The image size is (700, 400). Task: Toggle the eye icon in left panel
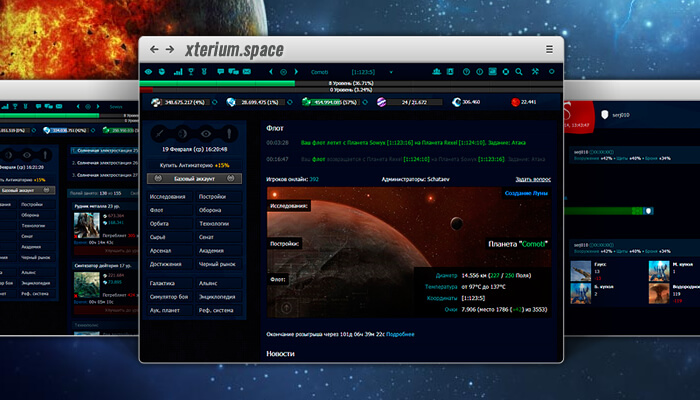coord(206,133)
